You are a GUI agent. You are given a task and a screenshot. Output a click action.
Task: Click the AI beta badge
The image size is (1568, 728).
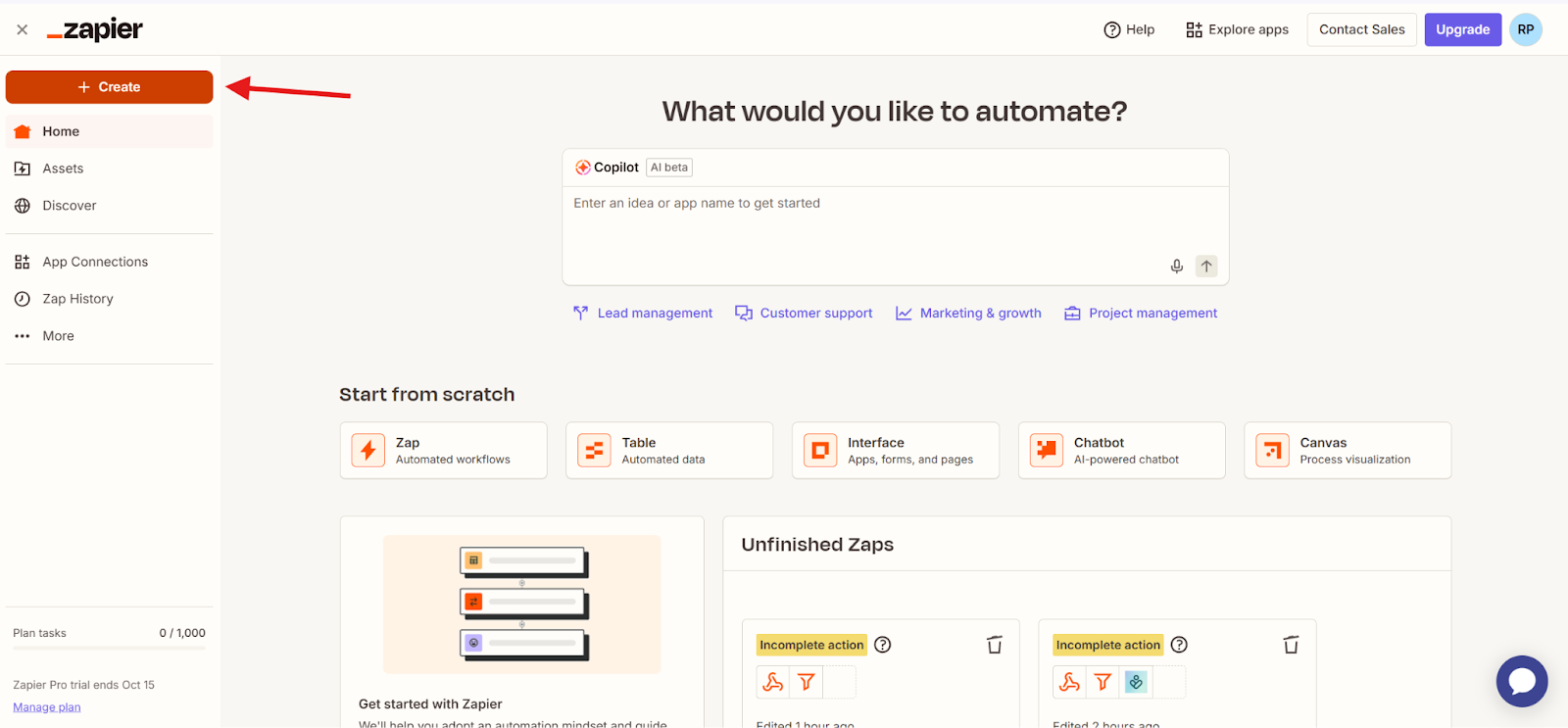669,168
